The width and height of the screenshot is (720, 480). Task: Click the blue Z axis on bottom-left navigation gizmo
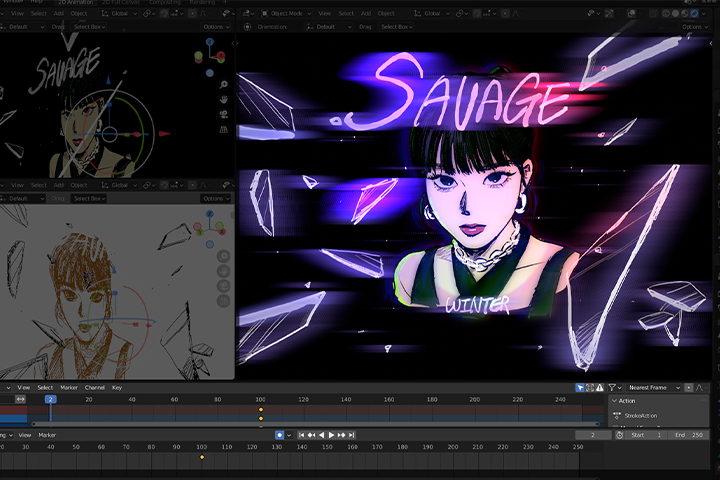pos(210,214)
